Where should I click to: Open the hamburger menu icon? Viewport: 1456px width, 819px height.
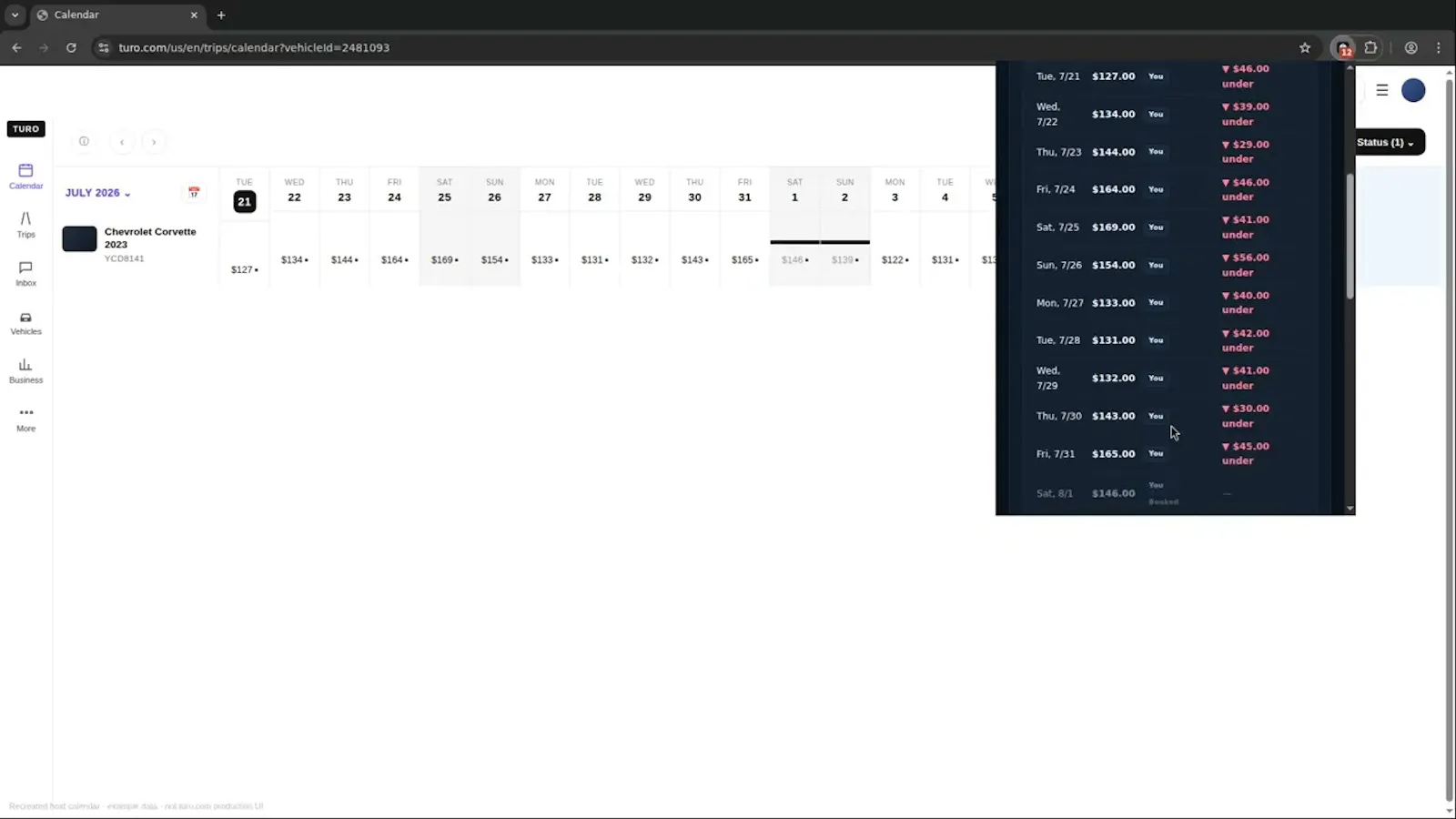(1381, 90)
